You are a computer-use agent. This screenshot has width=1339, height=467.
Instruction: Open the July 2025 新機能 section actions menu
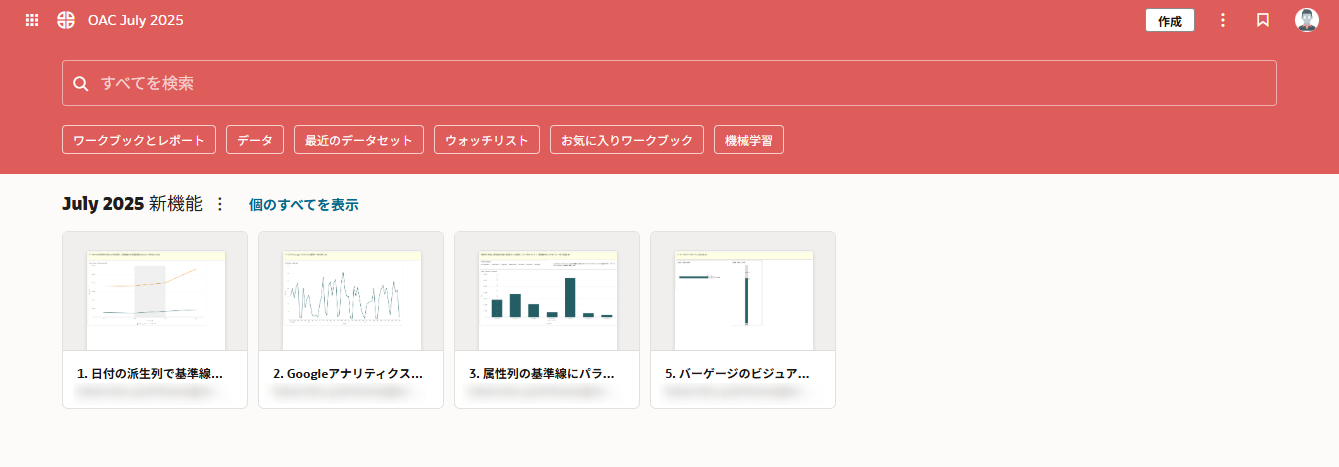220,204
